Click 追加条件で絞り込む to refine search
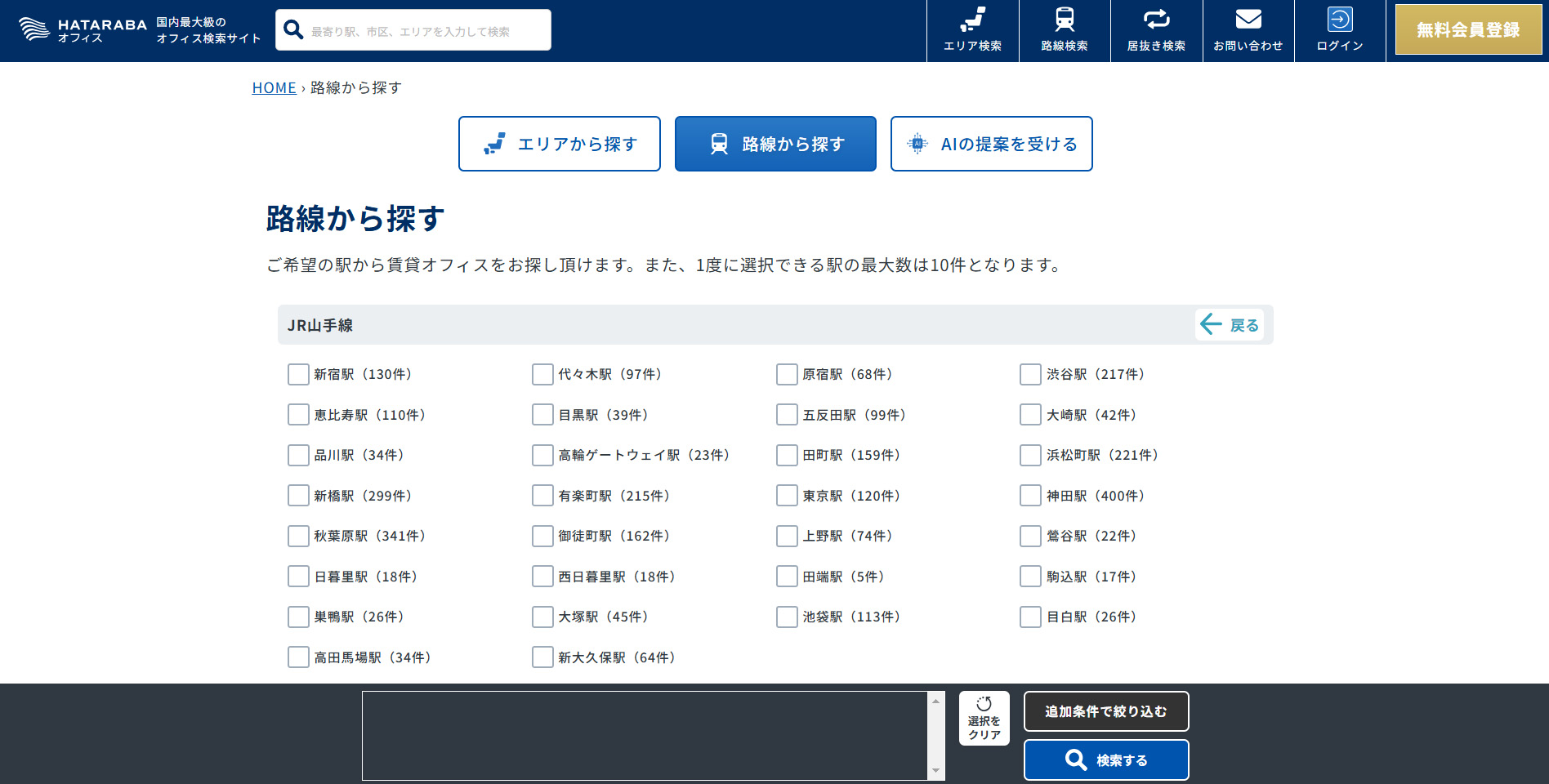Screen dimensions: 1549x784 coord(1106,710)
